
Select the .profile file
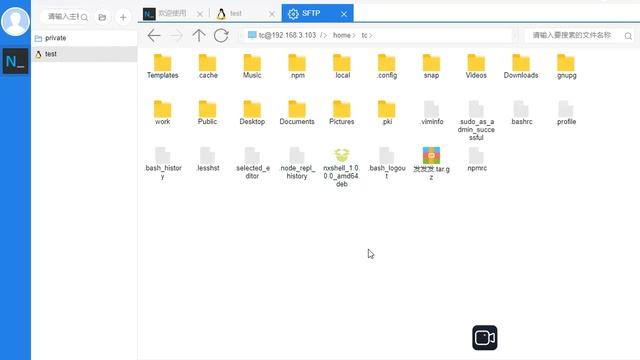(x=566, y=113)
